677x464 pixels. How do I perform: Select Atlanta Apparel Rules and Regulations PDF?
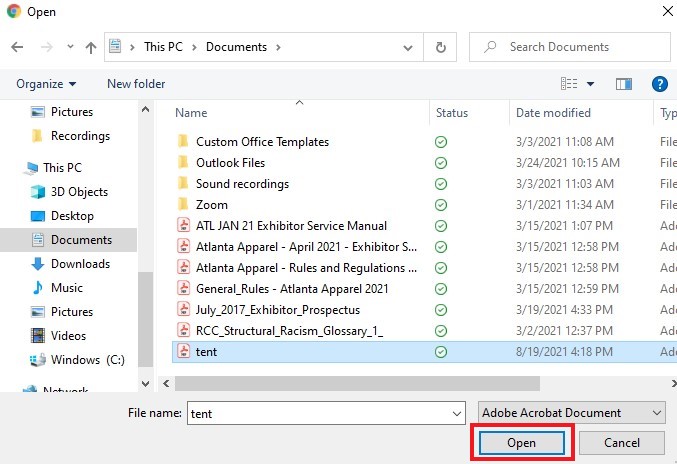(307, 268)
